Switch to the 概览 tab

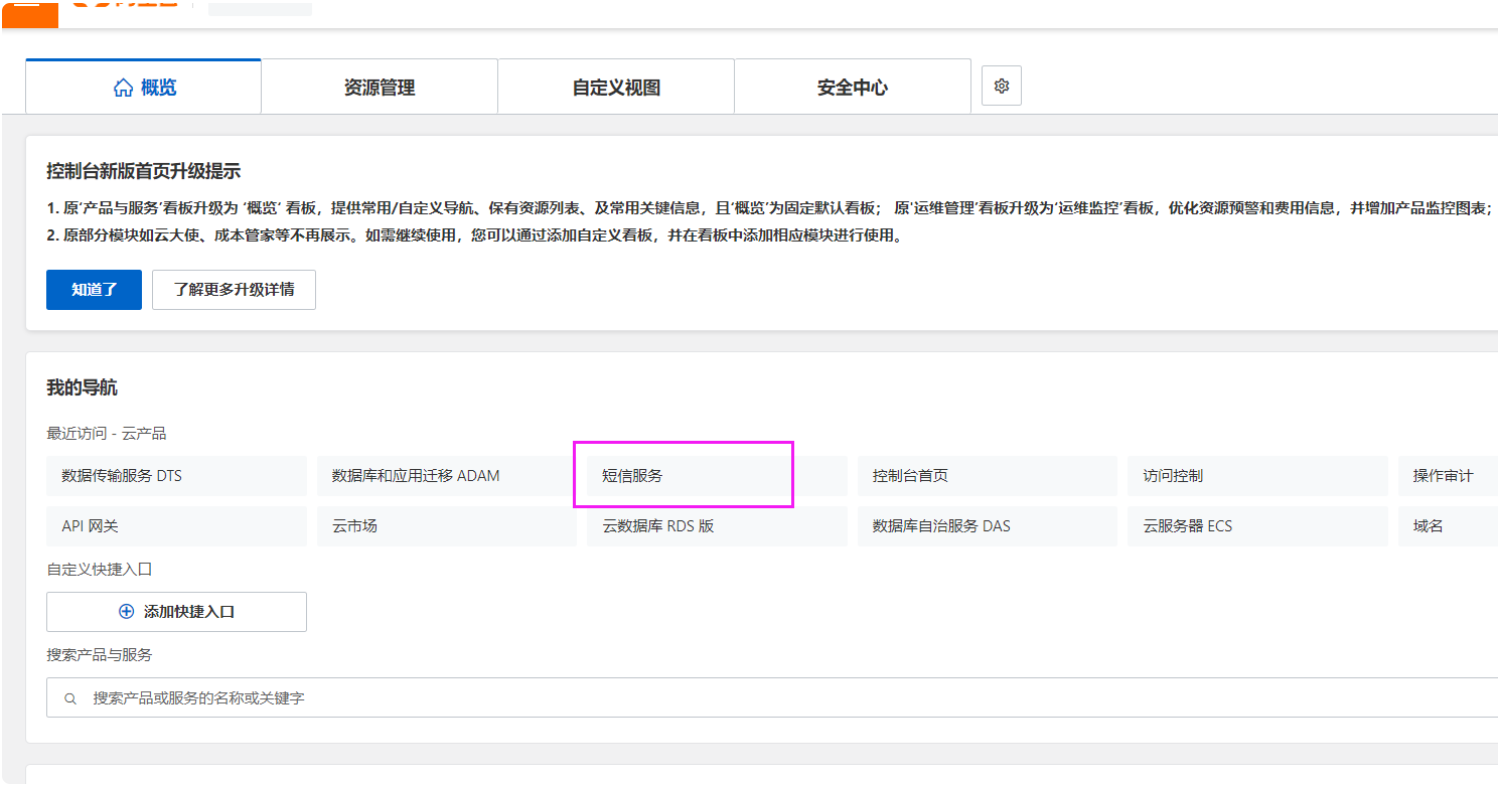144,87
